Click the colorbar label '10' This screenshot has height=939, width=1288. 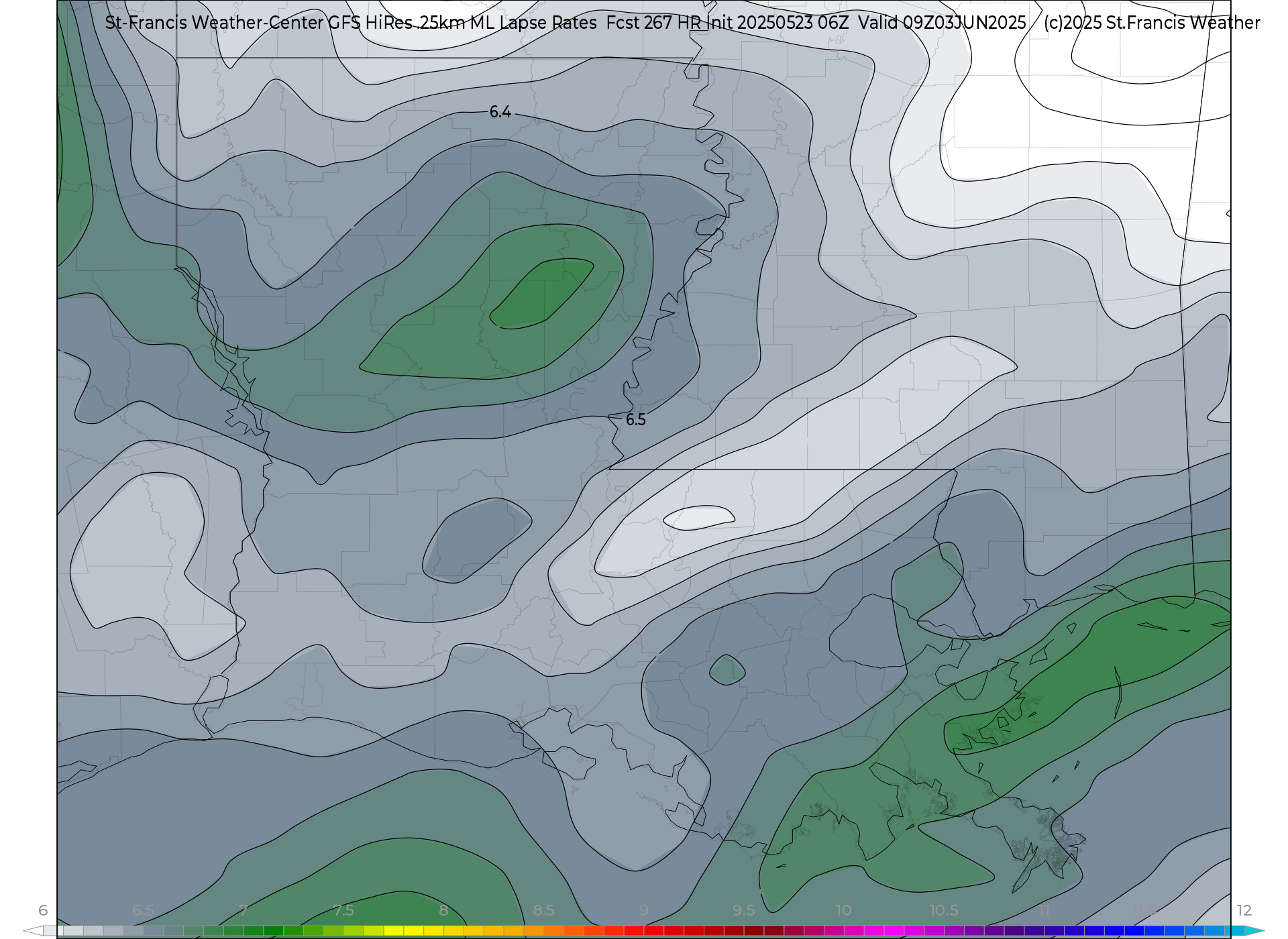pyautogui.click(x=843, y=910)
